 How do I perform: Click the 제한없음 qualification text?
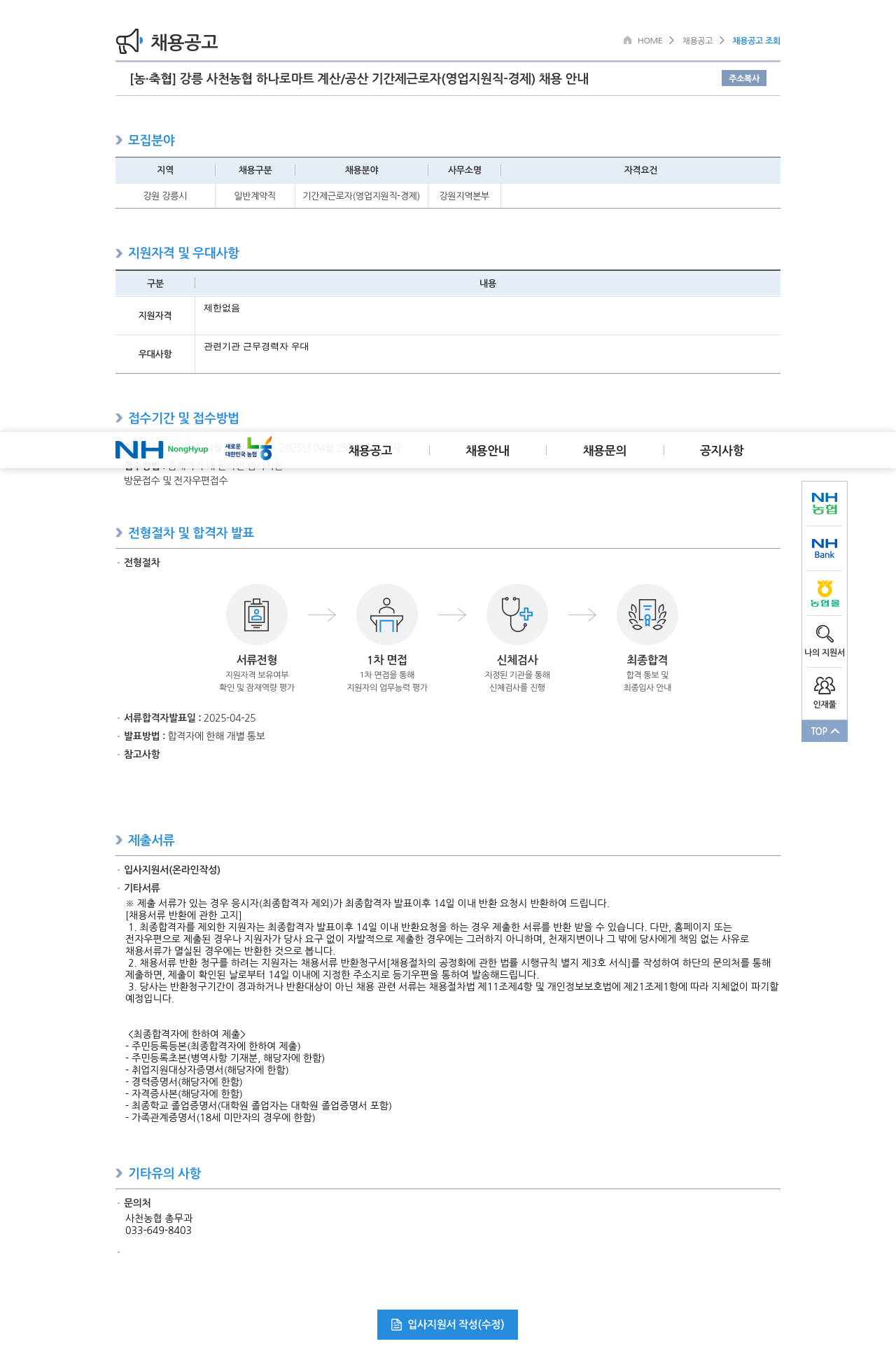[x=222, y=308]
